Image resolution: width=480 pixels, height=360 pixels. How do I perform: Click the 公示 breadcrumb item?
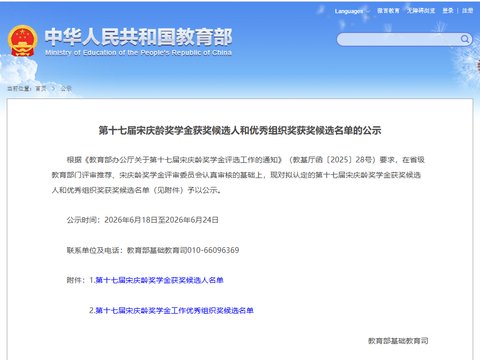coord(66,88)
